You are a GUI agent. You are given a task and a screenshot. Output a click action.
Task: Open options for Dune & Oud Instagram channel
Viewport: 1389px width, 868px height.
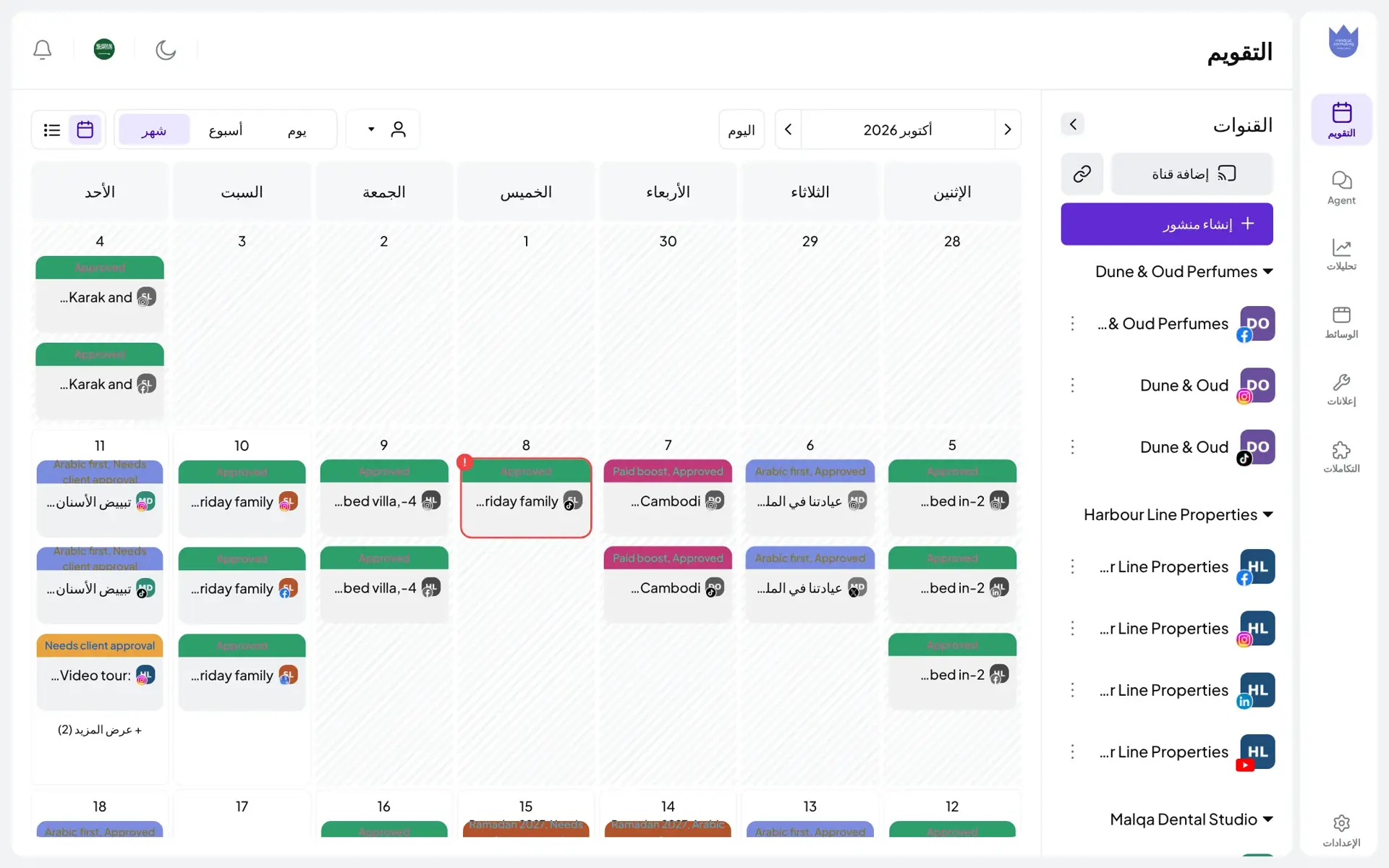click(x=1073, y=386)
